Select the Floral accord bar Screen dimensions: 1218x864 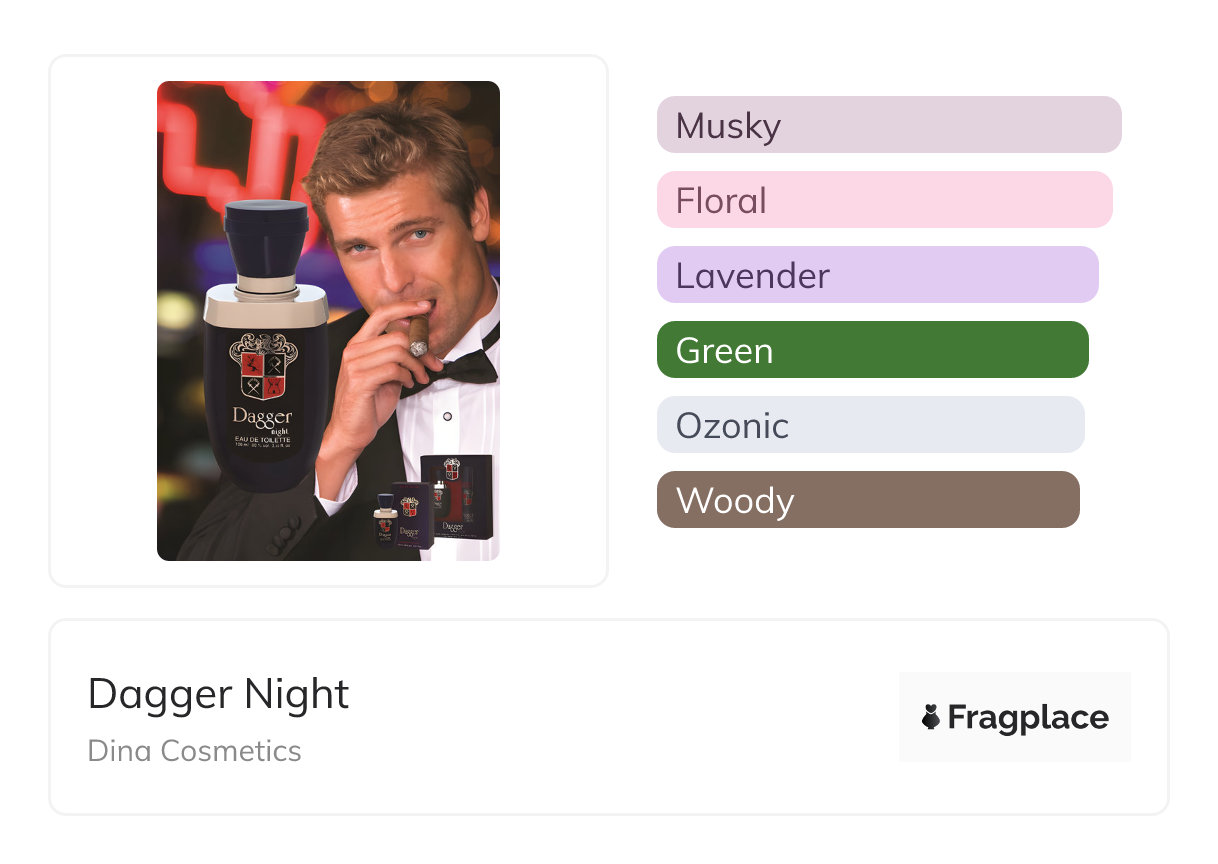click(884, 200)
